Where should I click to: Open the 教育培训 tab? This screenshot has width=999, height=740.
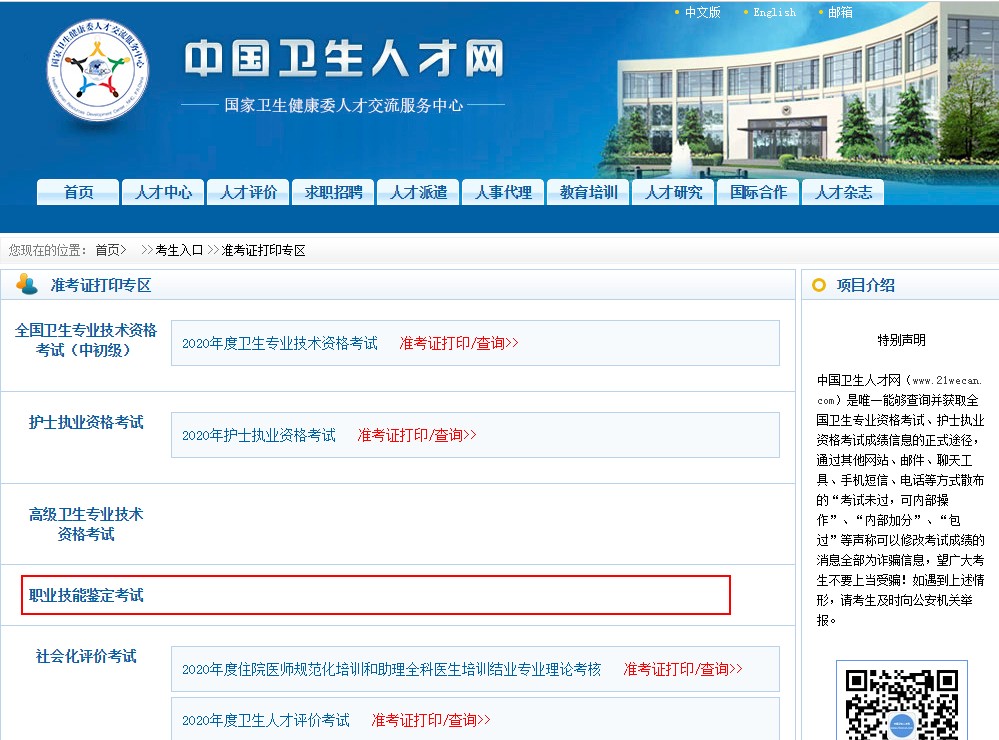click(x=588, y=192)
